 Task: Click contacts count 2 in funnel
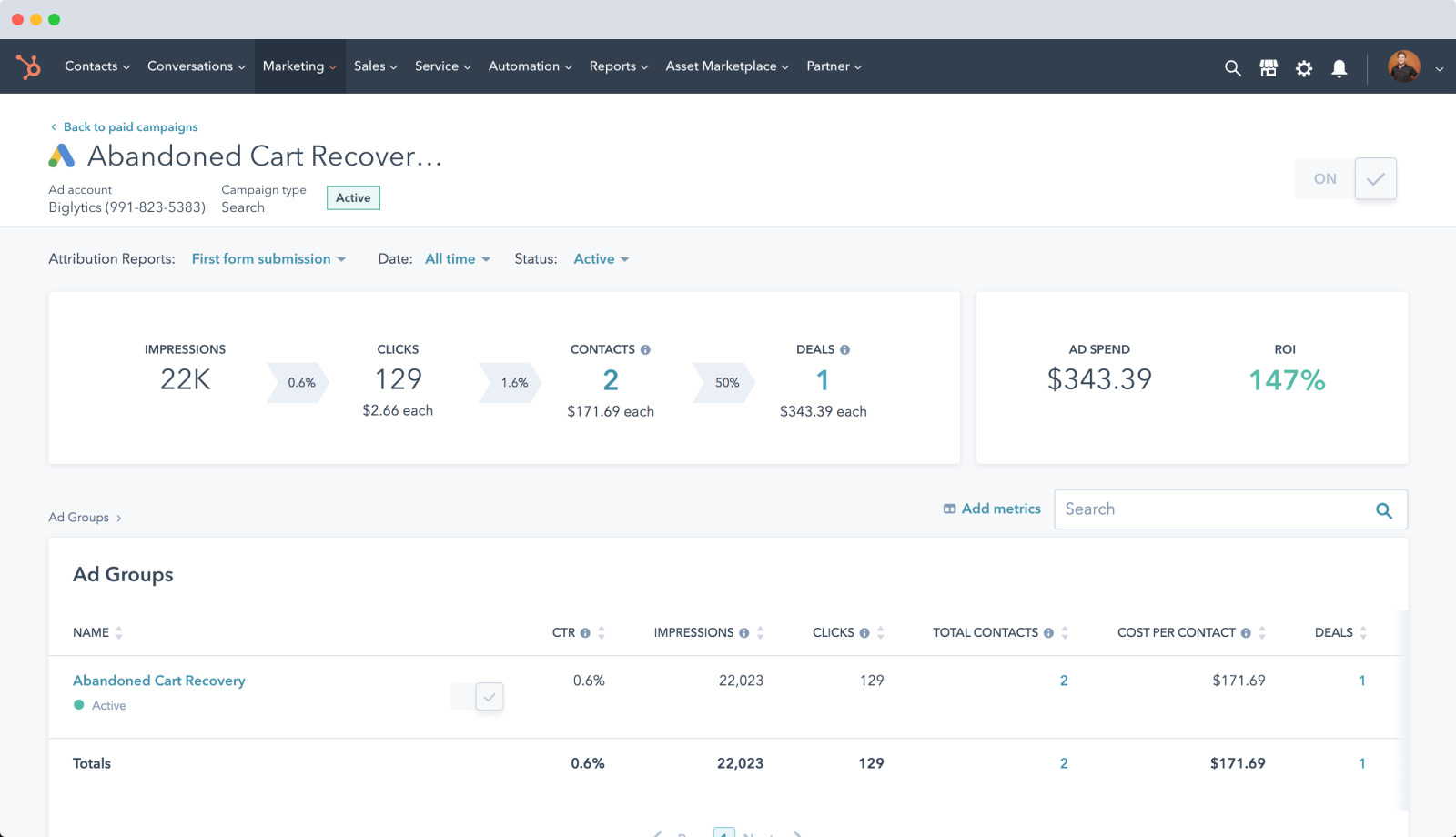point(611,380)
